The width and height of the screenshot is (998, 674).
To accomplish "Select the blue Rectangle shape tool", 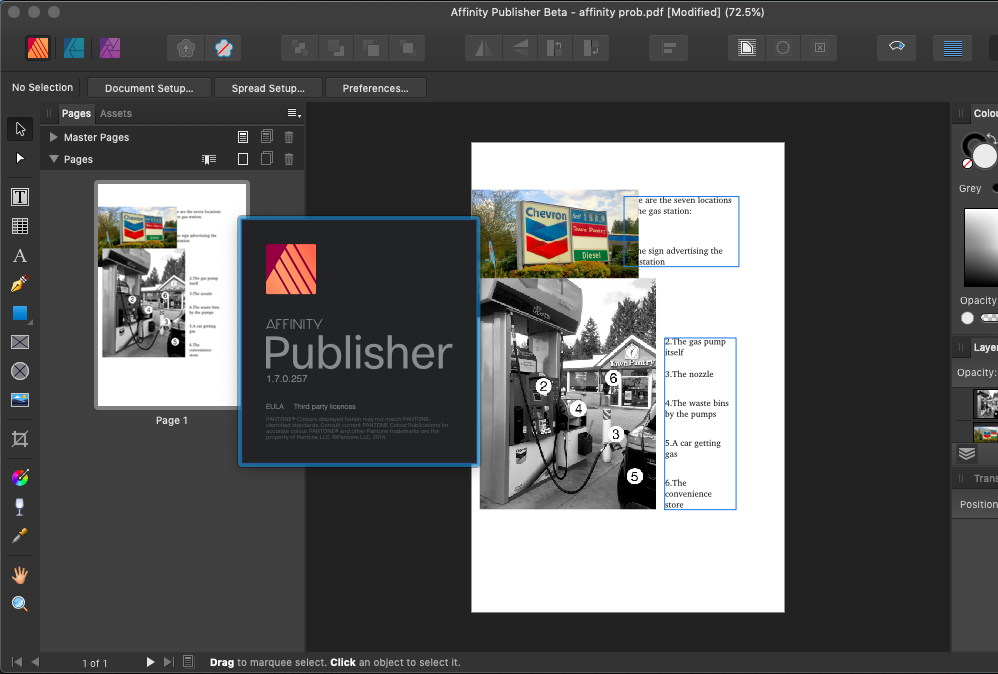I will pos(20,313).
